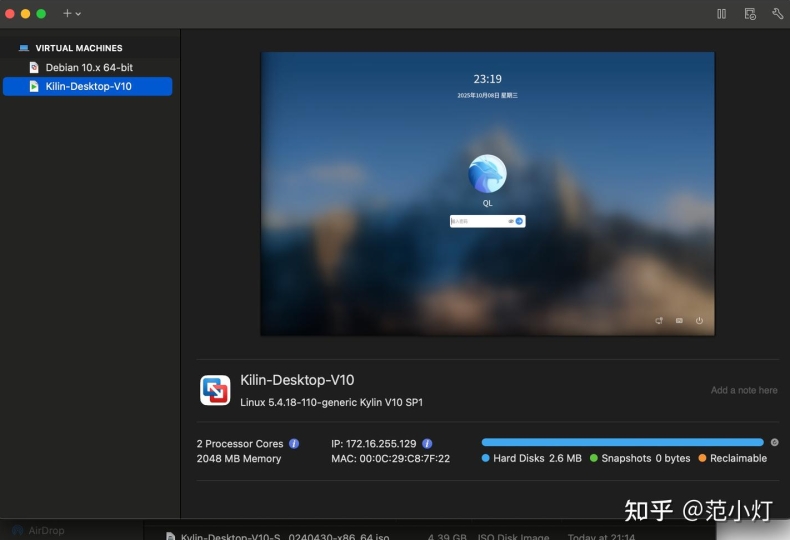Click the 23:19 clock in the VM preview

point(487,79)
